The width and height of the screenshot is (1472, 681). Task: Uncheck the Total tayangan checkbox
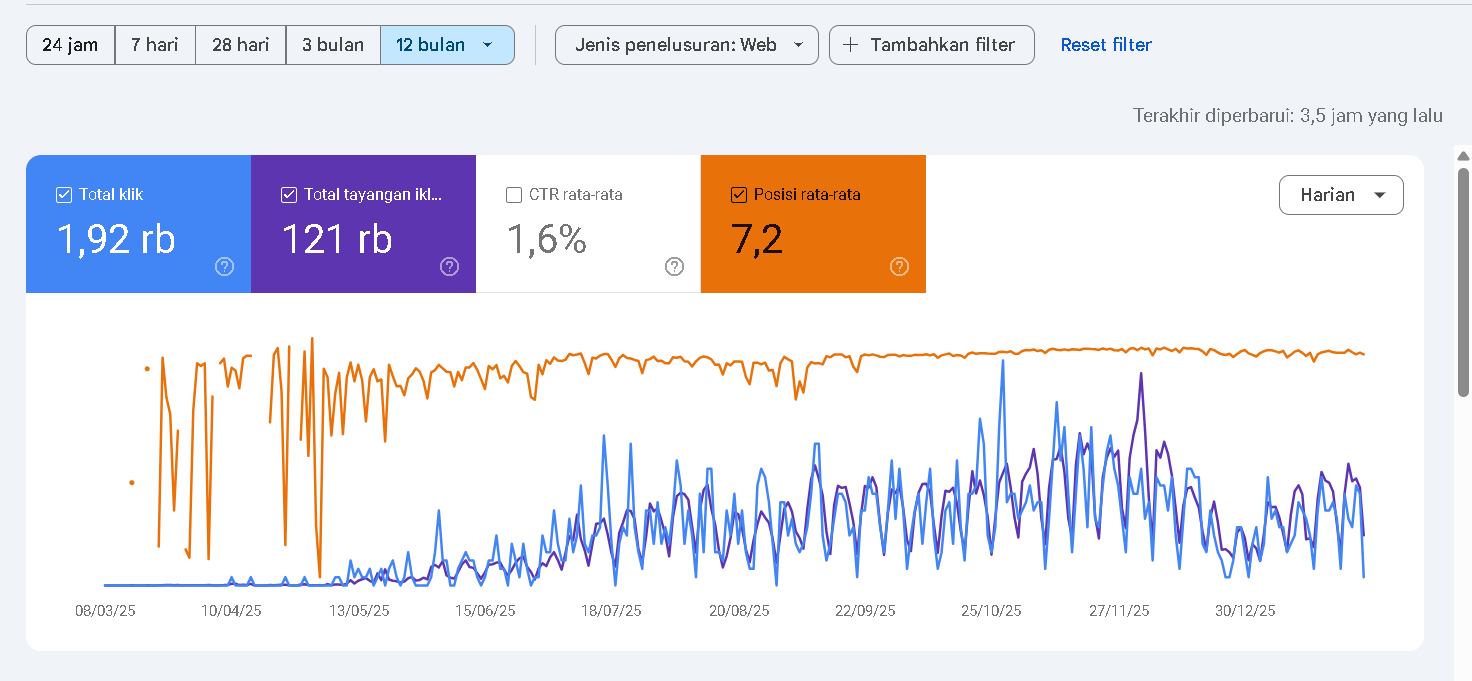tap(289, 195)
